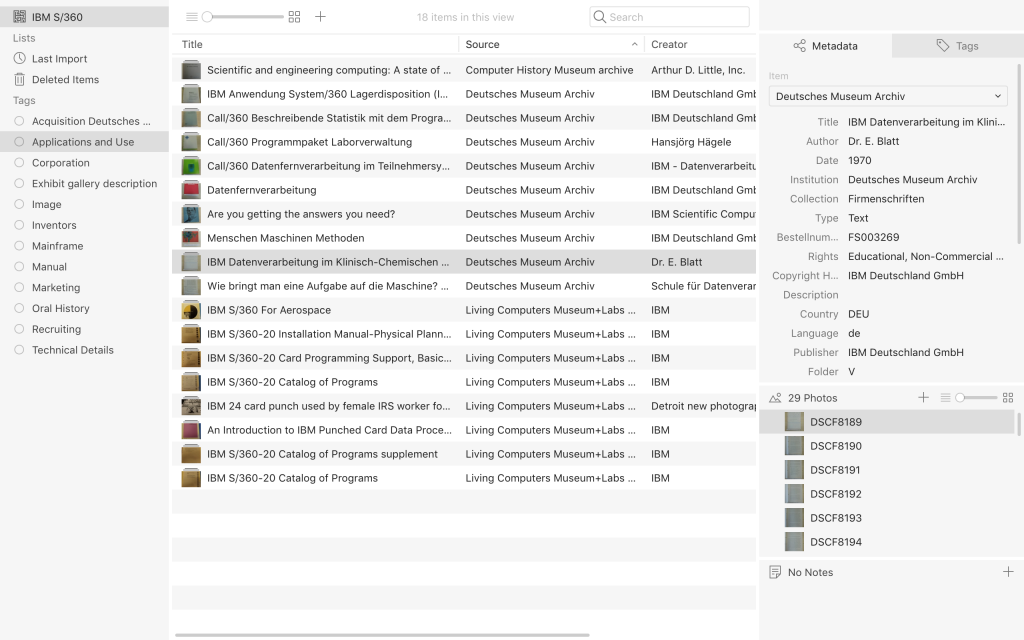
Task: Click the photos section icon
Action: [775, 398]
